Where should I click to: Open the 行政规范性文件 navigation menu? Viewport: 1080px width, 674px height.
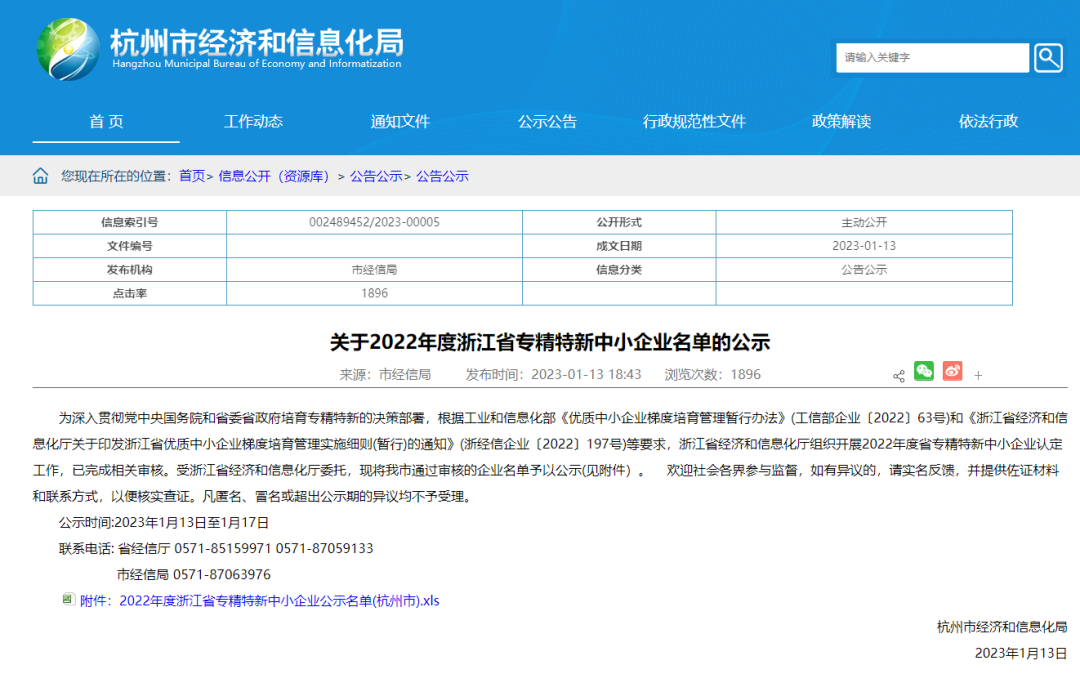tap(694, 121)
